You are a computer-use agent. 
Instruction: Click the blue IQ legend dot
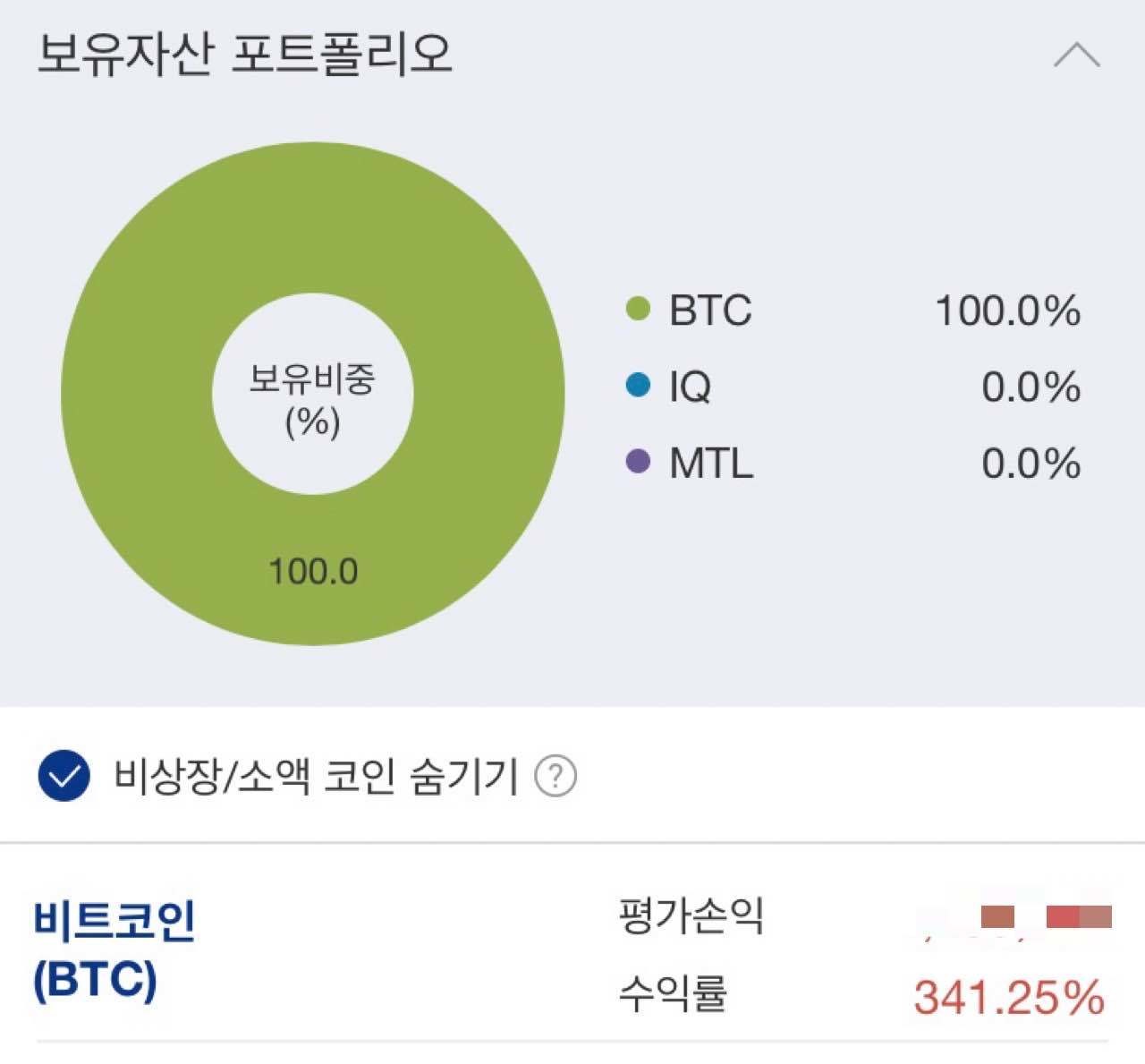coord(637,385)
